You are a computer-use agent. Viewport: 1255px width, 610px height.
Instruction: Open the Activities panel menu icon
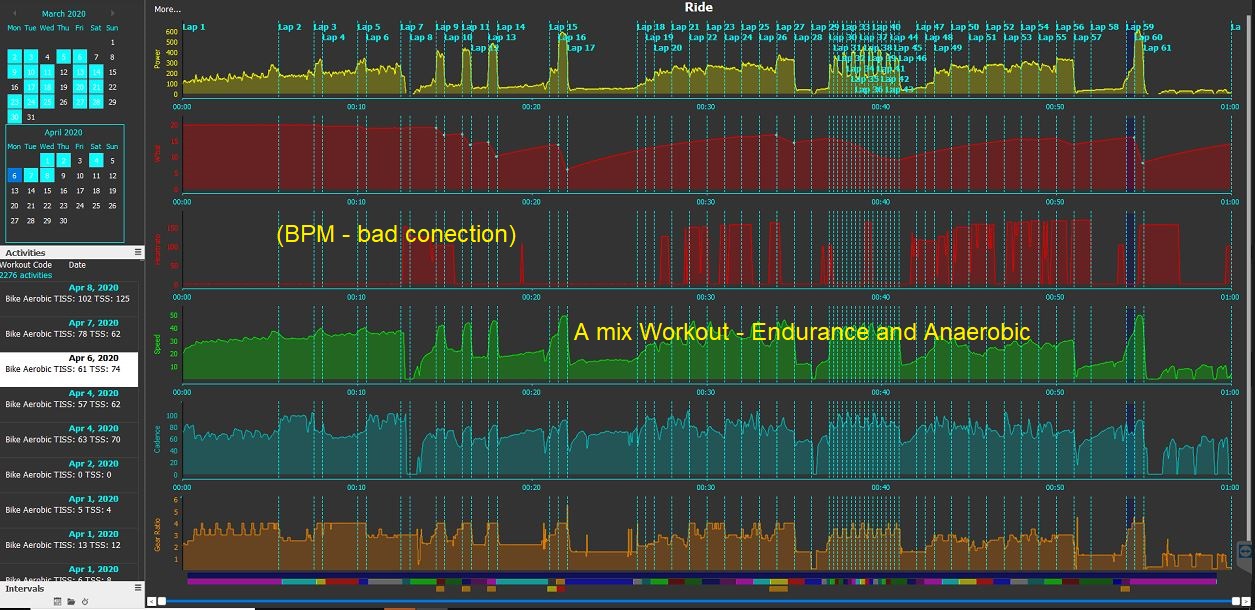pyautogui.click(x=137, y=253)
